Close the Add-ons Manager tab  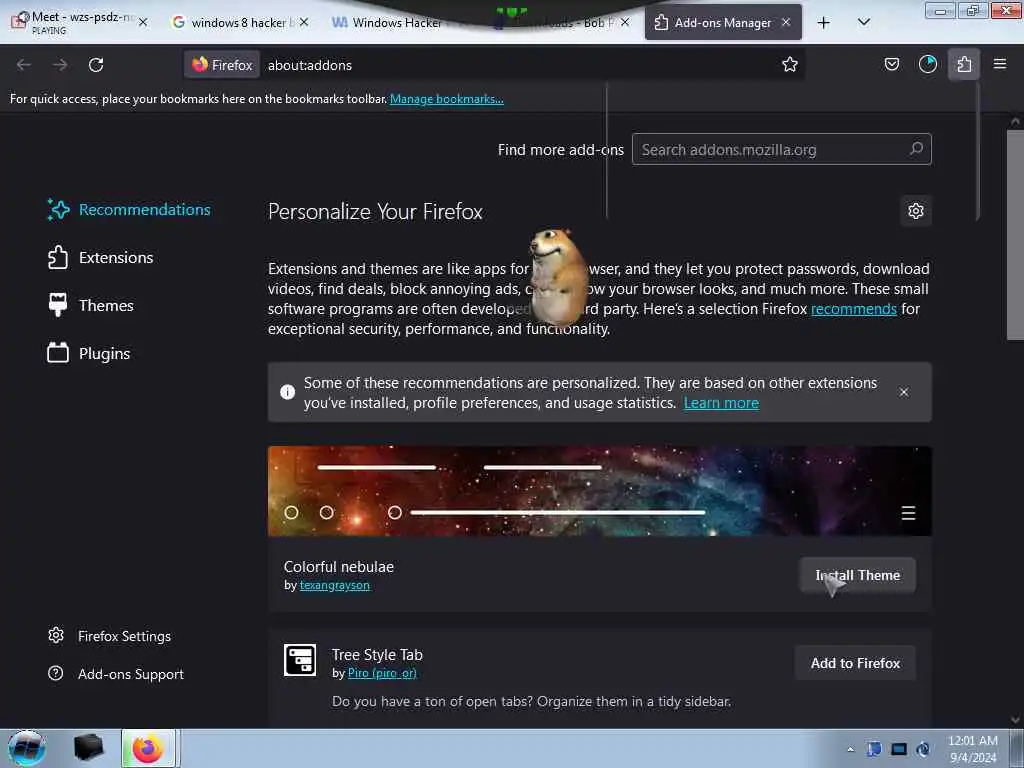coord(786,22)
